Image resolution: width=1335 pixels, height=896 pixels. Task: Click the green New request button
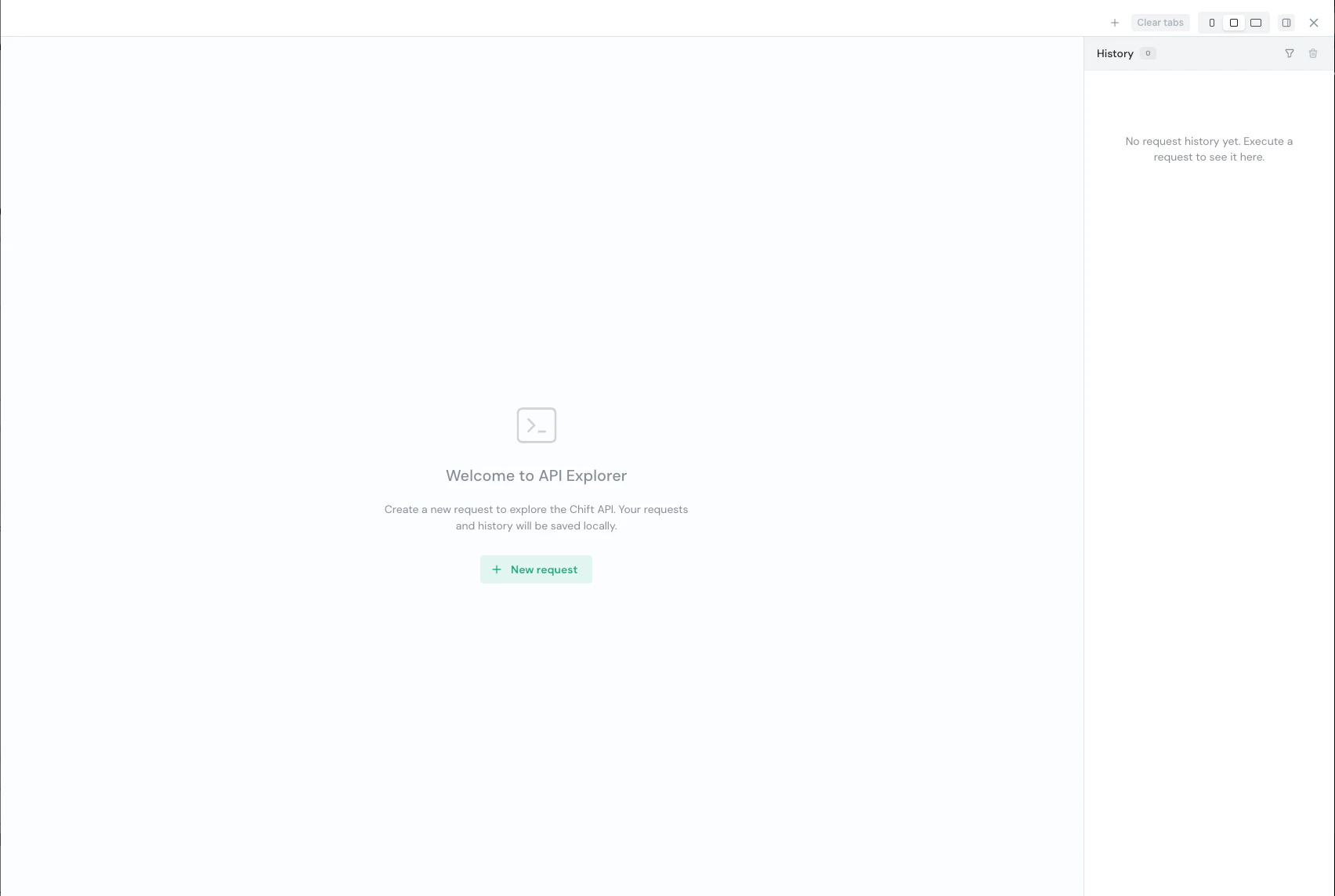coord(536,569)
